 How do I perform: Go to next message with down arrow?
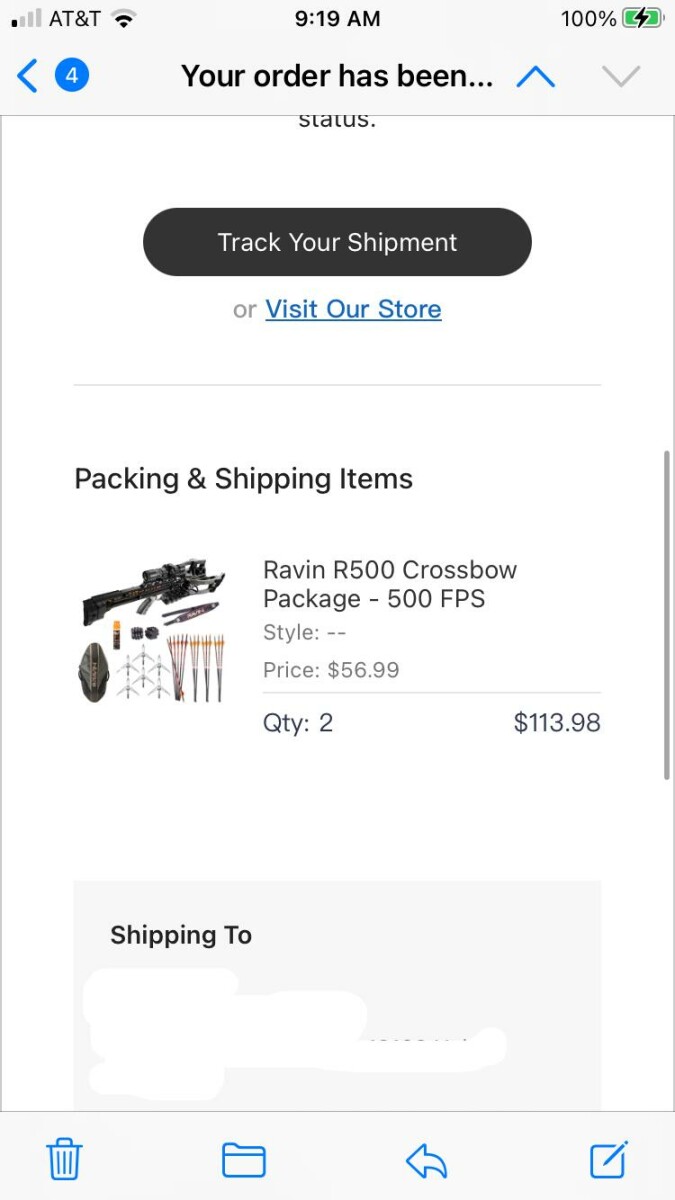[620, 76]
